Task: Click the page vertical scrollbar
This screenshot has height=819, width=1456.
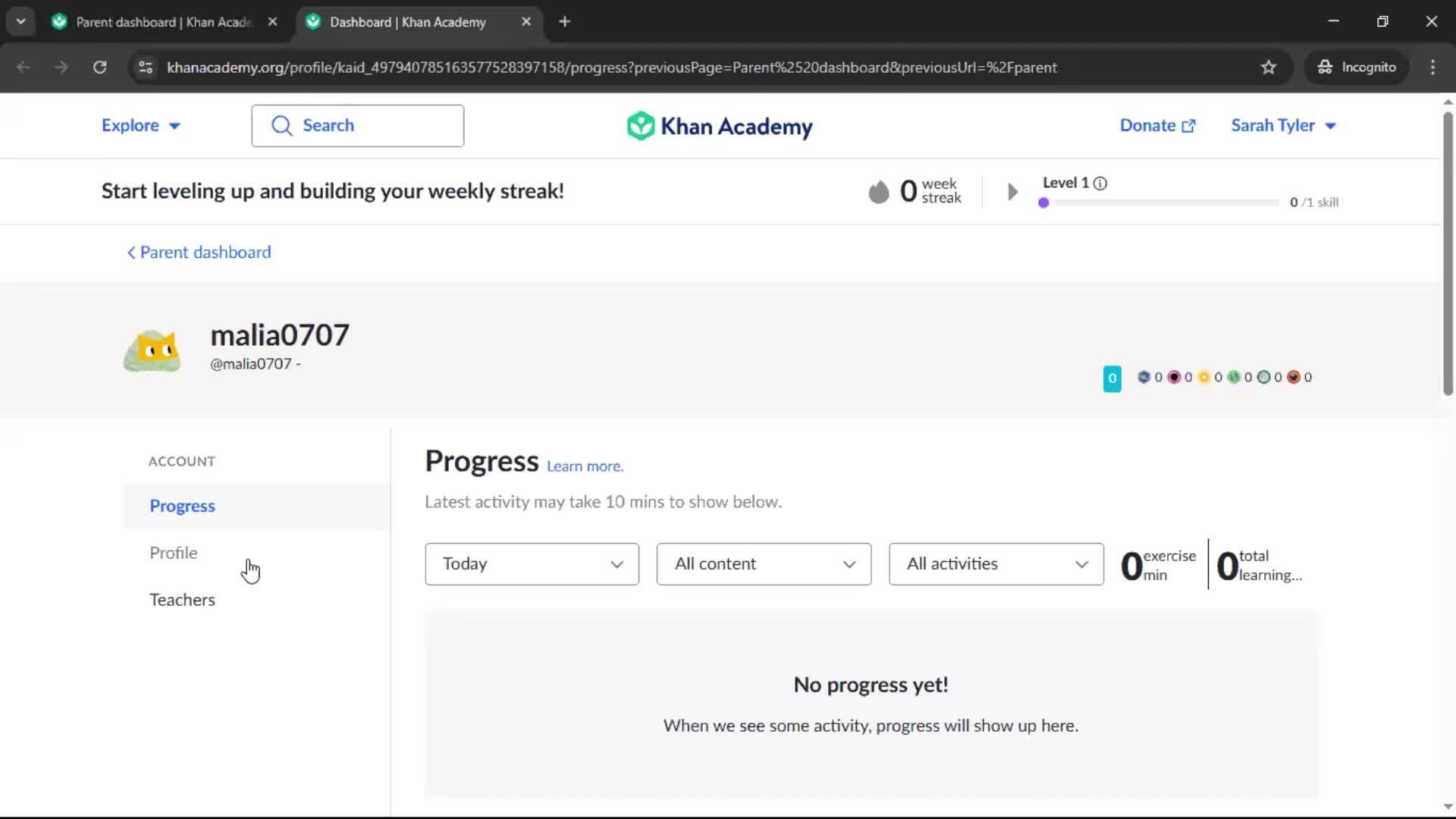Action: [x=1448, y=254]
